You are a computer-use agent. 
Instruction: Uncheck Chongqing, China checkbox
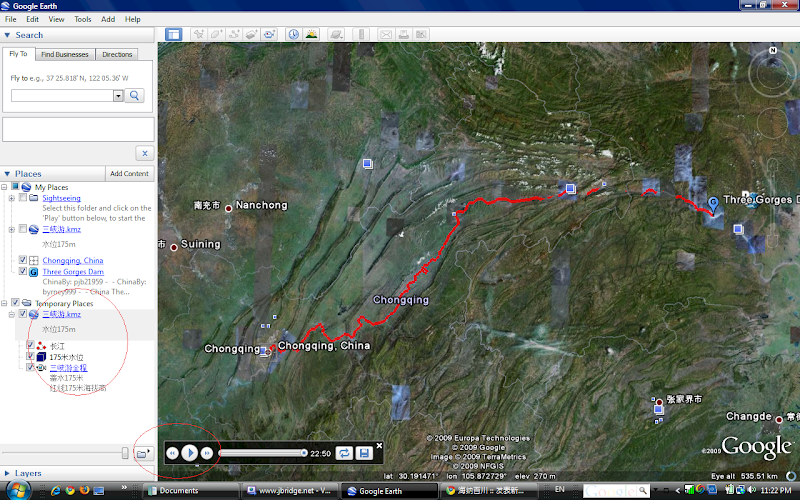[23, 260]
